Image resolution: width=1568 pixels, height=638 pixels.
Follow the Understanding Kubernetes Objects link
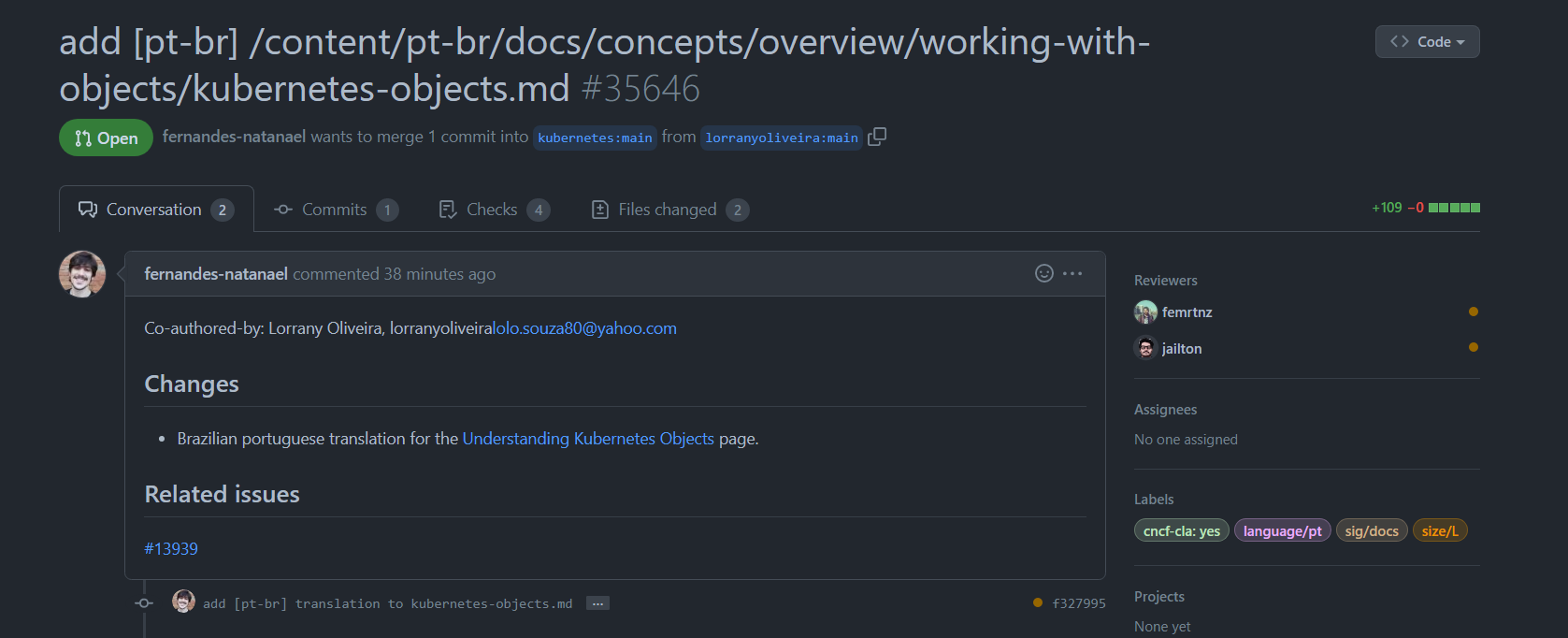click(588, 439)
